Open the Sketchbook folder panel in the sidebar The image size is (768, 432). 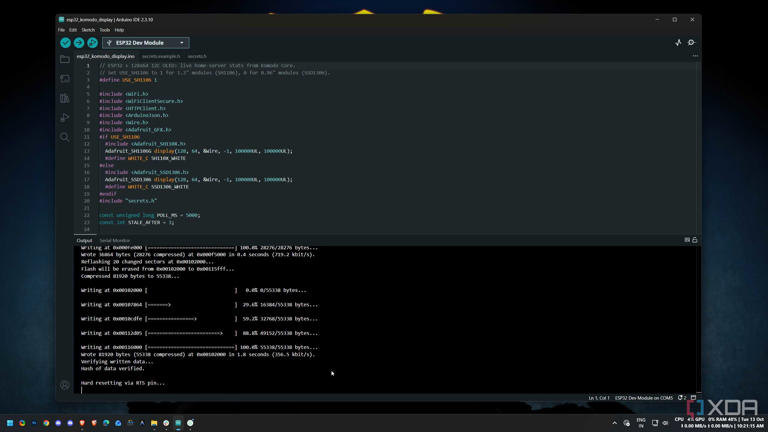65,59
